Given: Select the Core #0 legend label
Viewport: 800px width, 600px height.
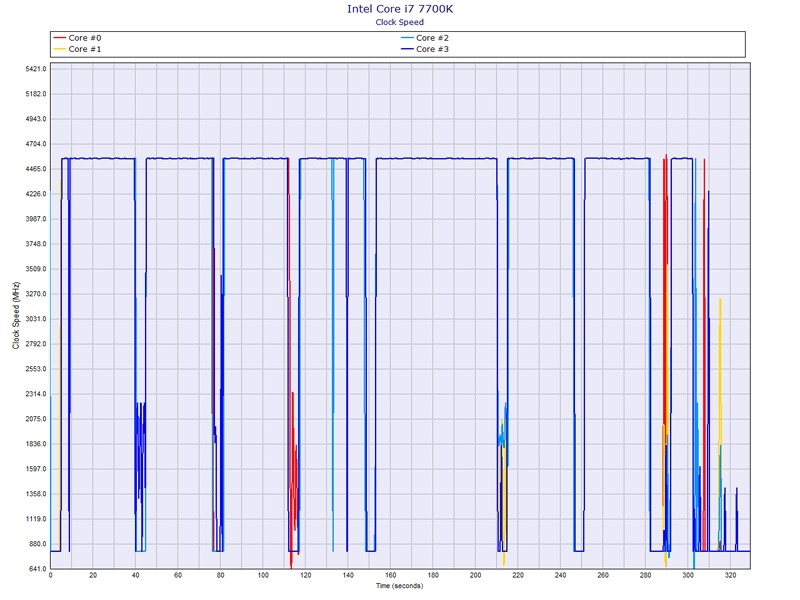Looking at the screenshot, I should coord(85,38).
